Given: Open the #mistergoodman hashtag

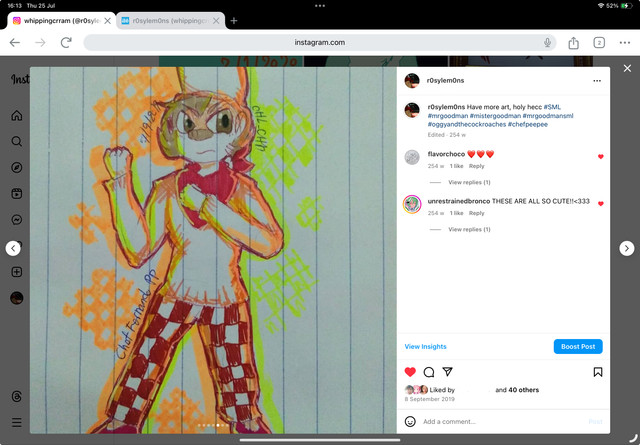Looking at the screenshot, I should click(x=495, y=116).
